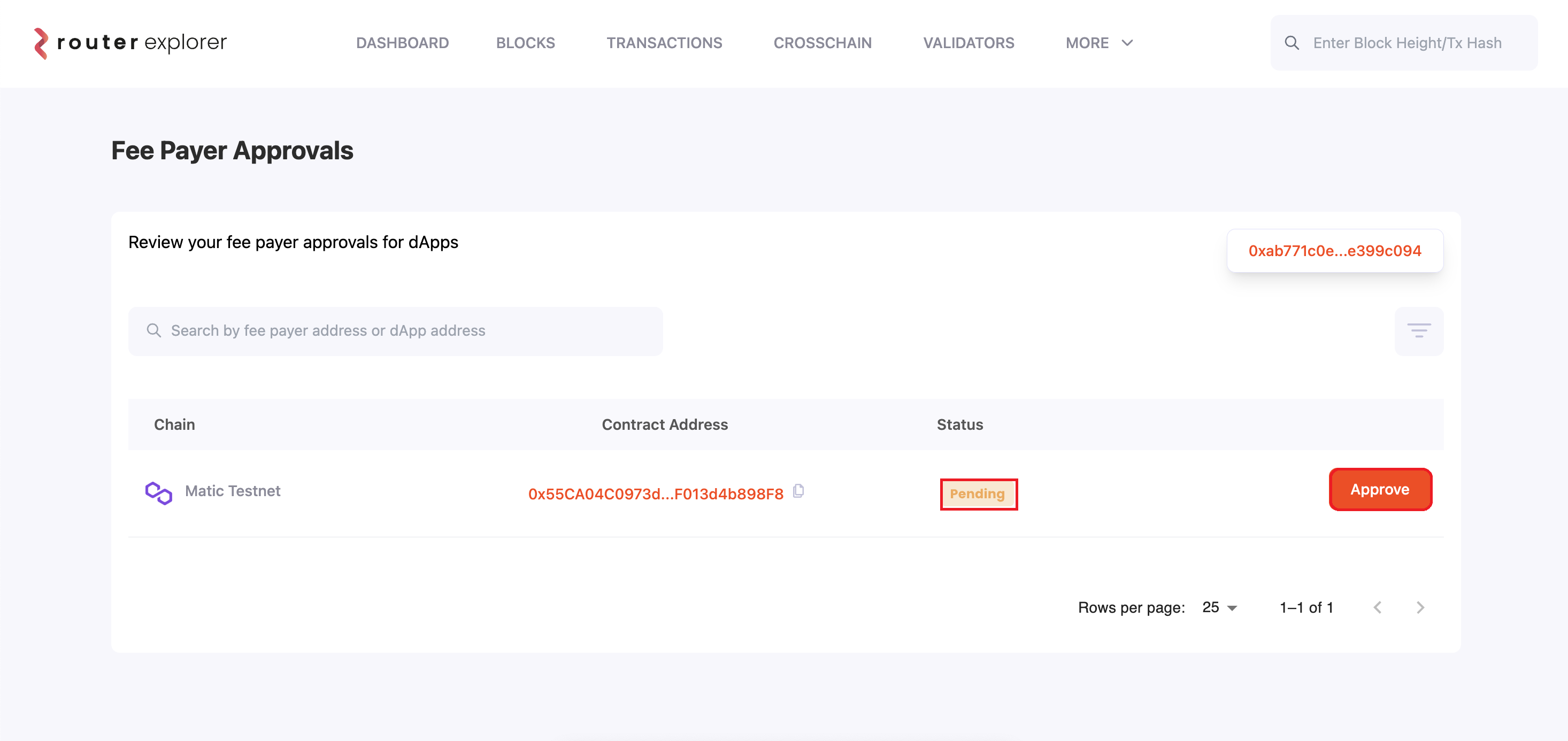Open the Validators page
The image size is (1568, 741).
tap(969, 43)
